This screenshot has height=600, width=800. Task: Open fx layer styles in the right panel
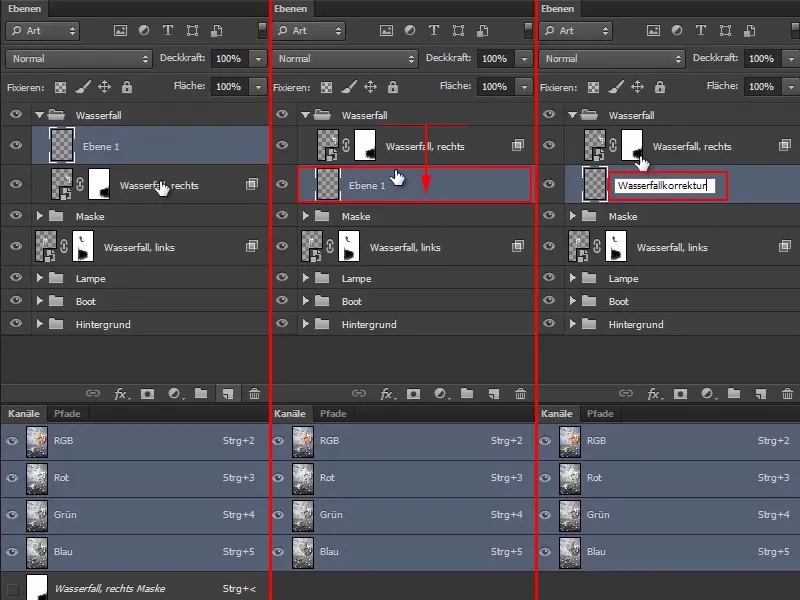coord(654,393)
